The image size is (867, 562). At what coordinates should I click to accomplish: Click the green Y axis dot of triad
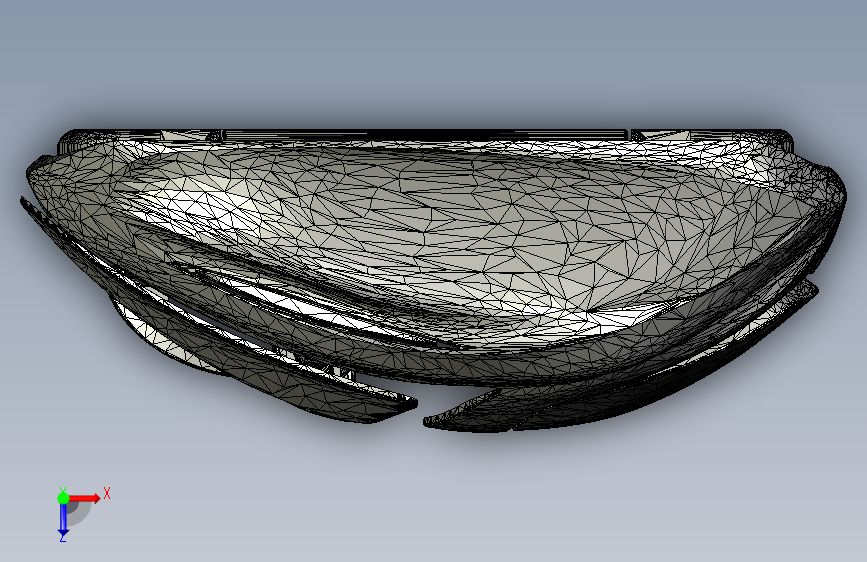point(64,498)
